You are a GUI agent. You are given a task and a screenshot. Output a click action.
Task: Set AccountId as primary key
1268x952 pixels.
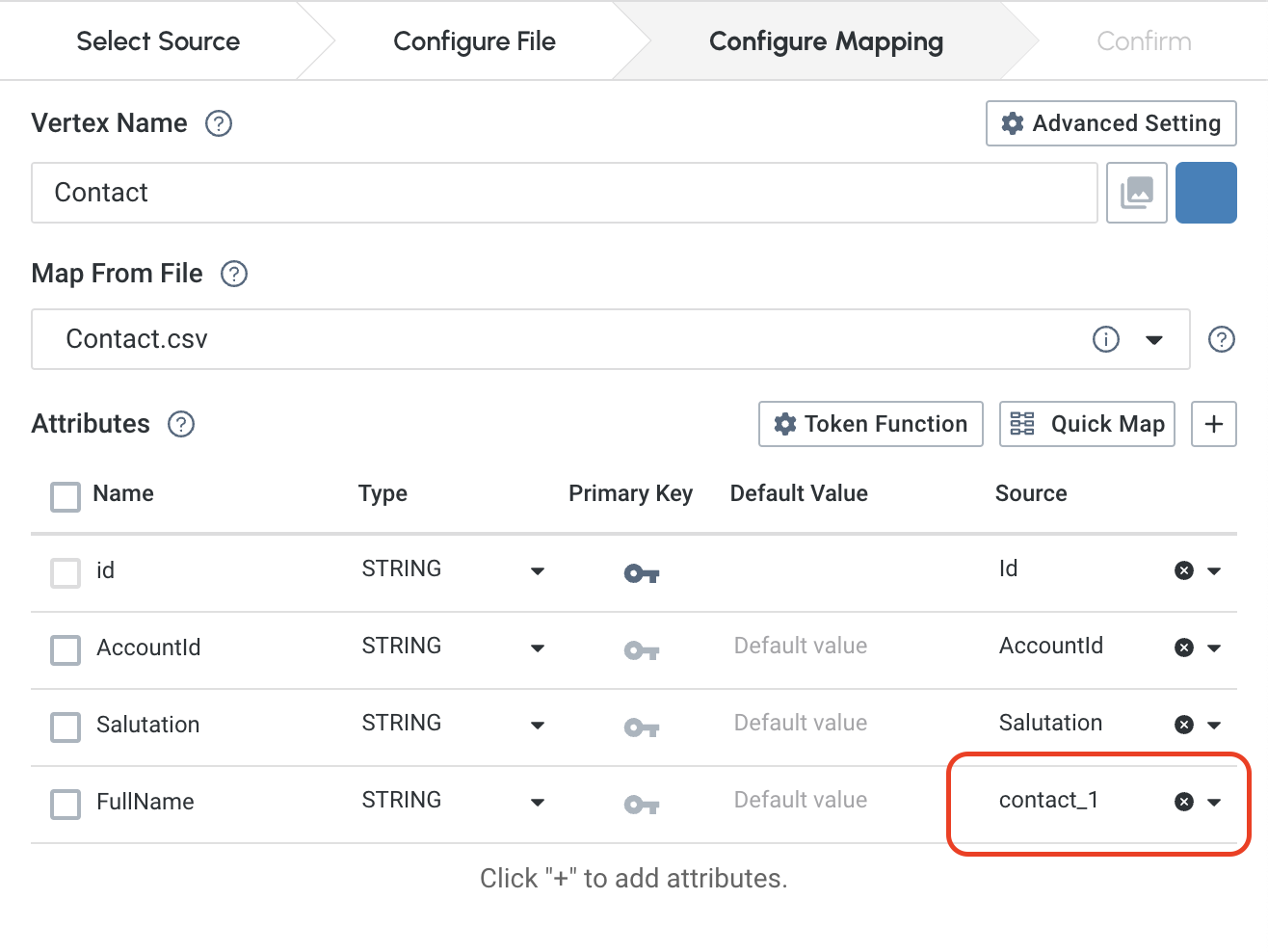[x=641, y=650]
